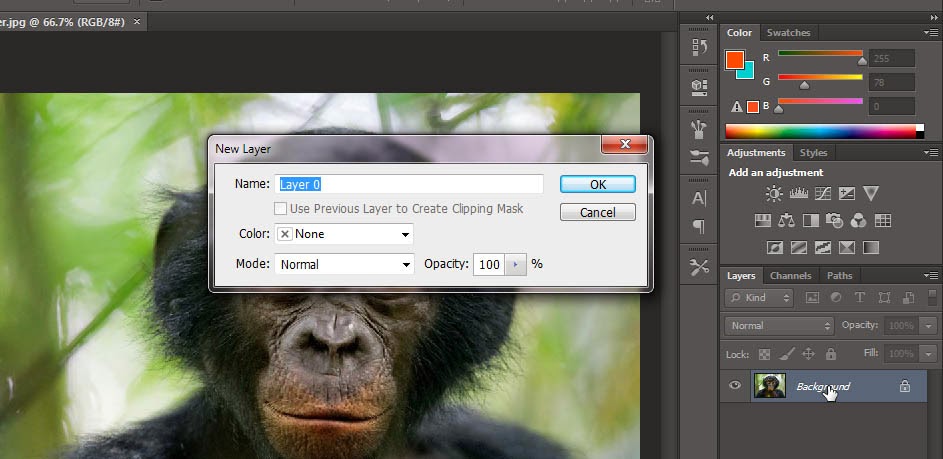Image resolution: width=943 pixels, height=459 pixels.
Task: Toggle lock image pixels brush icon
Action: point(787,354)
